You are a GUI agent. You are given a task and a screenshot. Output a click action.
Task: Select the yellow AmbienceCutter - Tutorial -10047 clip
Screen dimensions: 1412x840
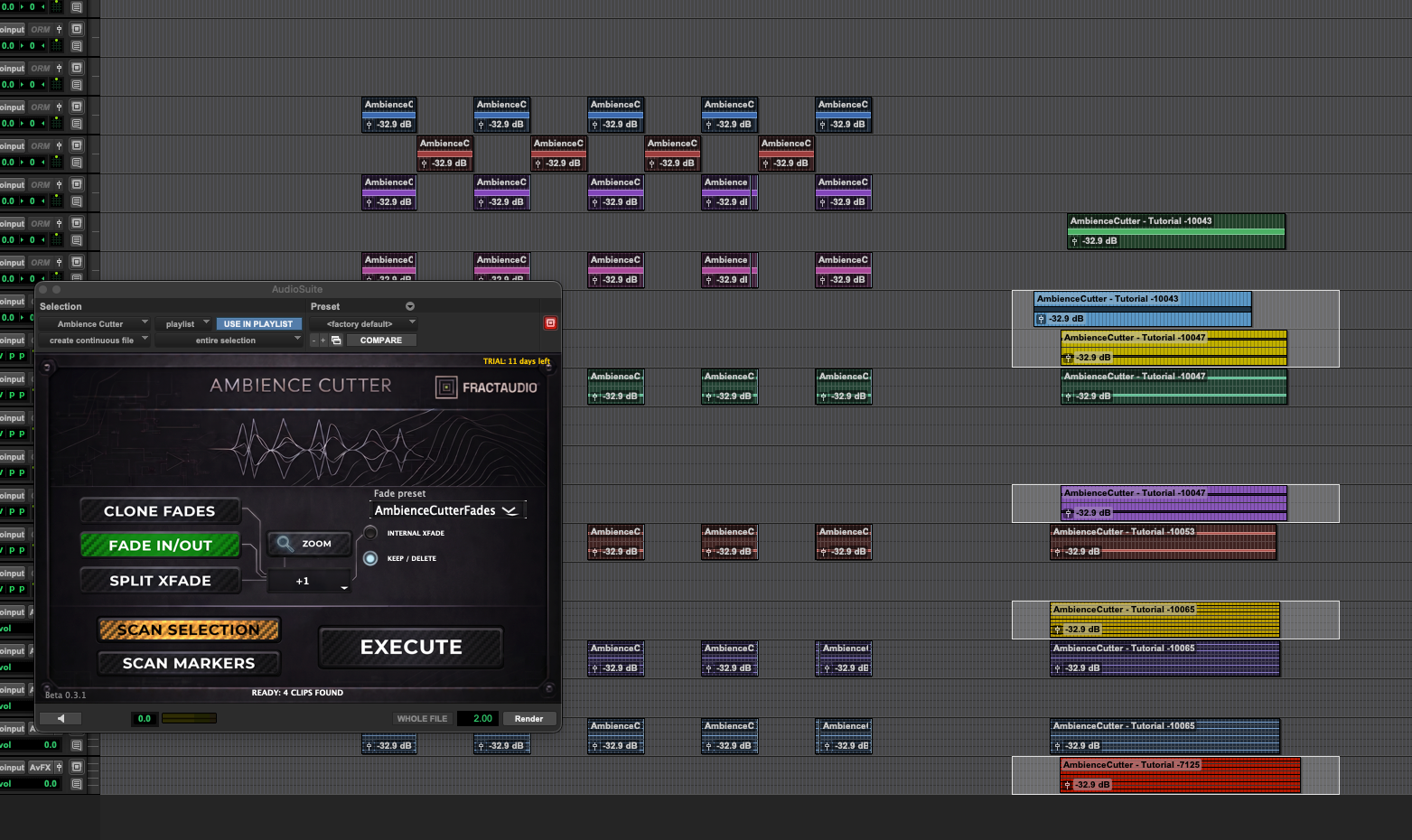1174,348
